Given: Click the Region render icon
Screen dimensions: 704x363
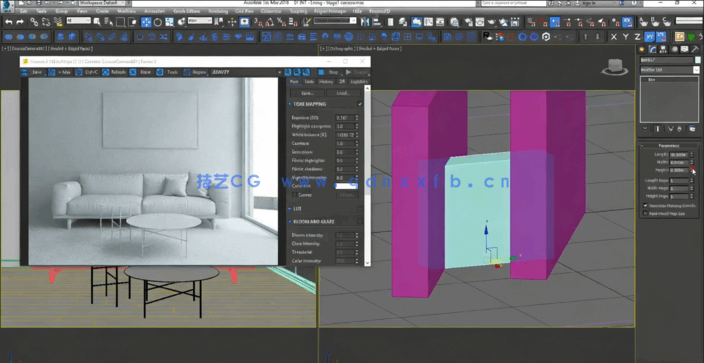Looking at the screenshot, I should [186, 72].
